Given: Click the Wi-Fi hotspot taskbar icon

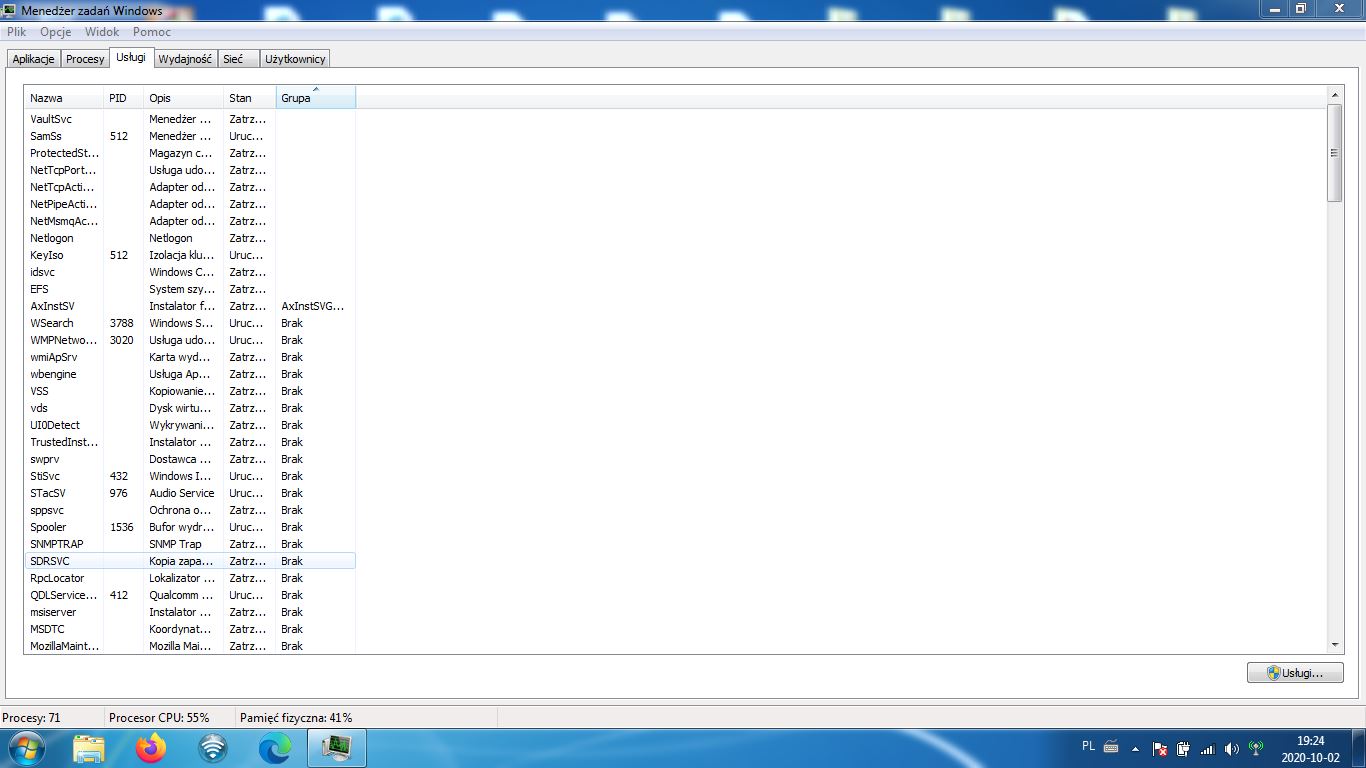Looking at the screenshot, I should pos(213,747).
